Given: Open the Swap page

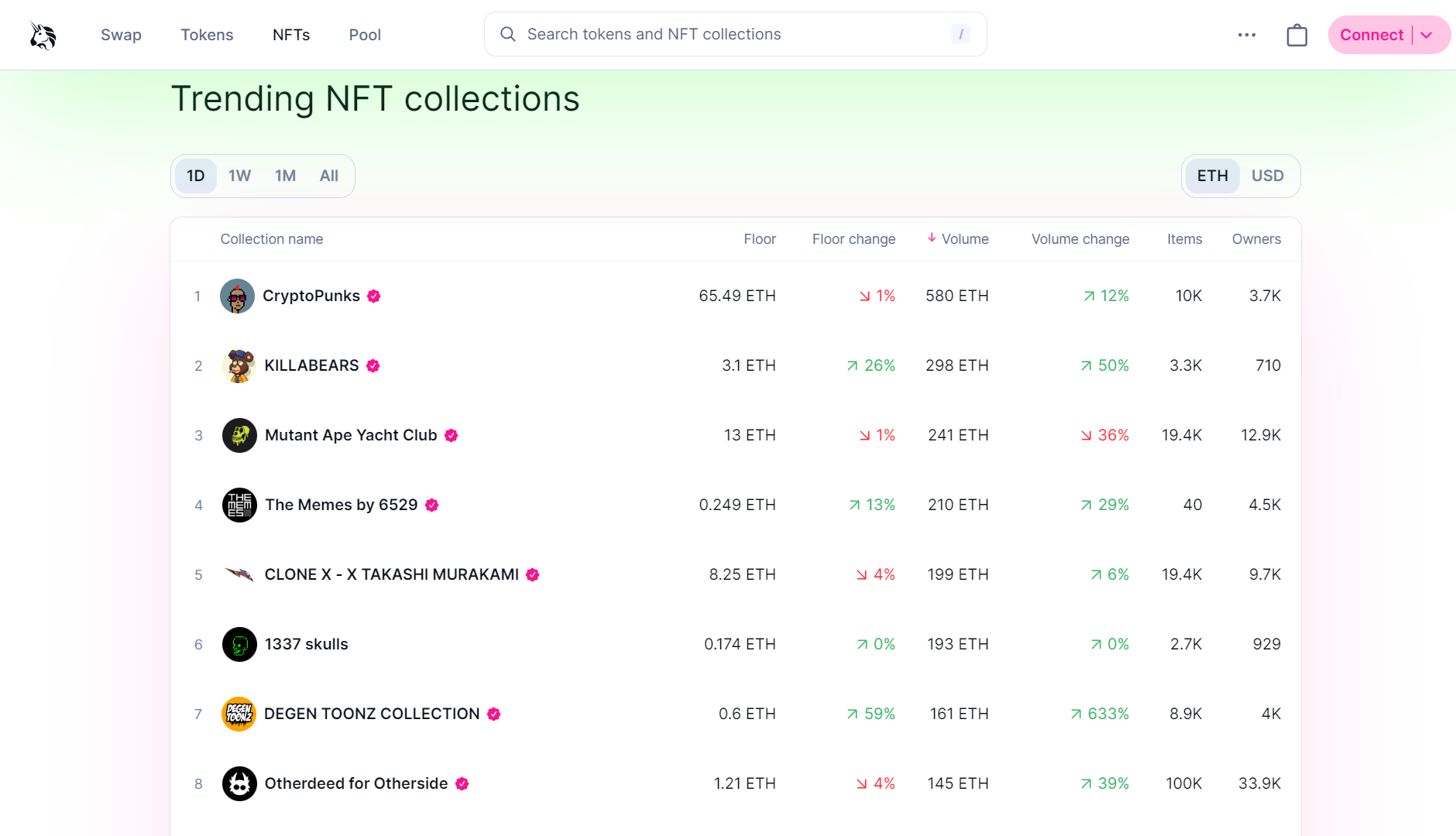Looking at the screenshot, I should pos(121,35).
